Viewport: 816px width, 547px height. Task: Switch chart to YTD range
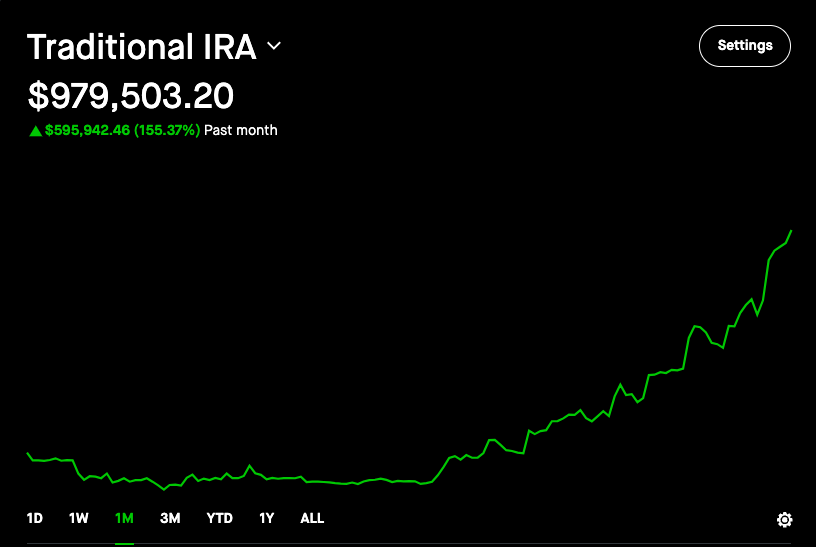click(x=220, y=518)
